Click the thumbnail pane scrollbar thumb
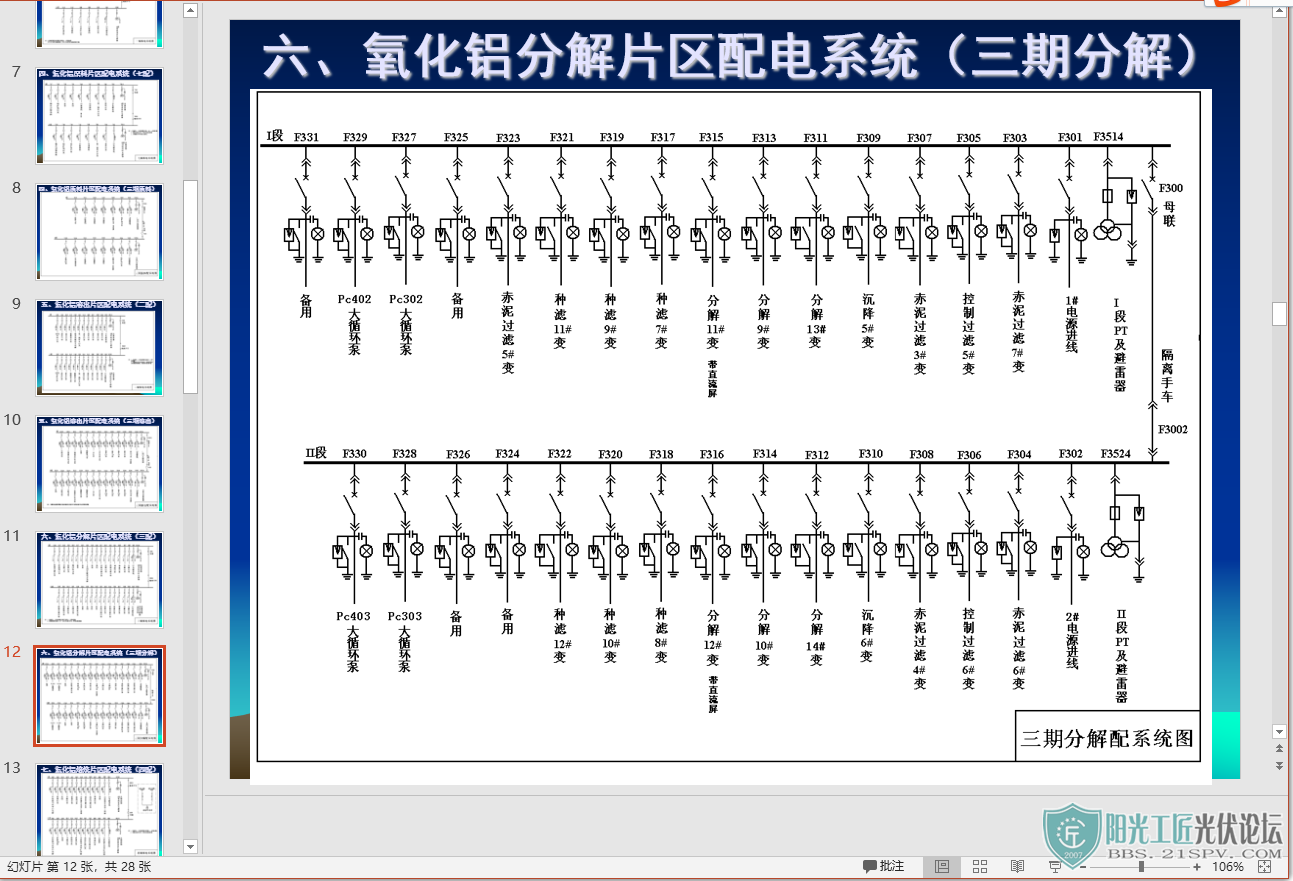This screenshot has width=1293, height=881. tap(191, 287)
